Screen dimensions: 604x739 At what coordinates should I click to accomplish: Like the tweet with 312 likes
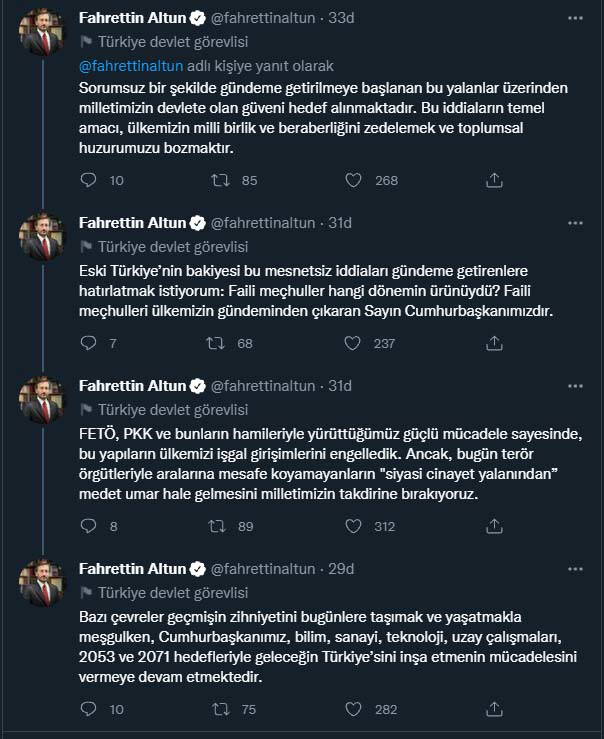point(353,526)
